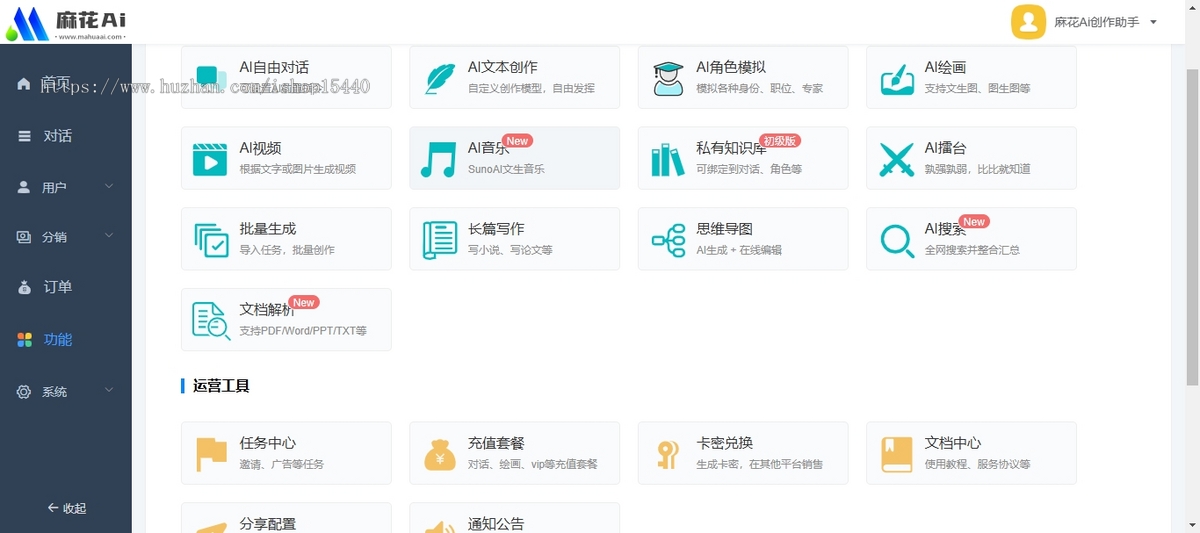Open the AI绘画 title link
Image resolution: width=1200 pixels, height=533 pixels.
(945, 67)
